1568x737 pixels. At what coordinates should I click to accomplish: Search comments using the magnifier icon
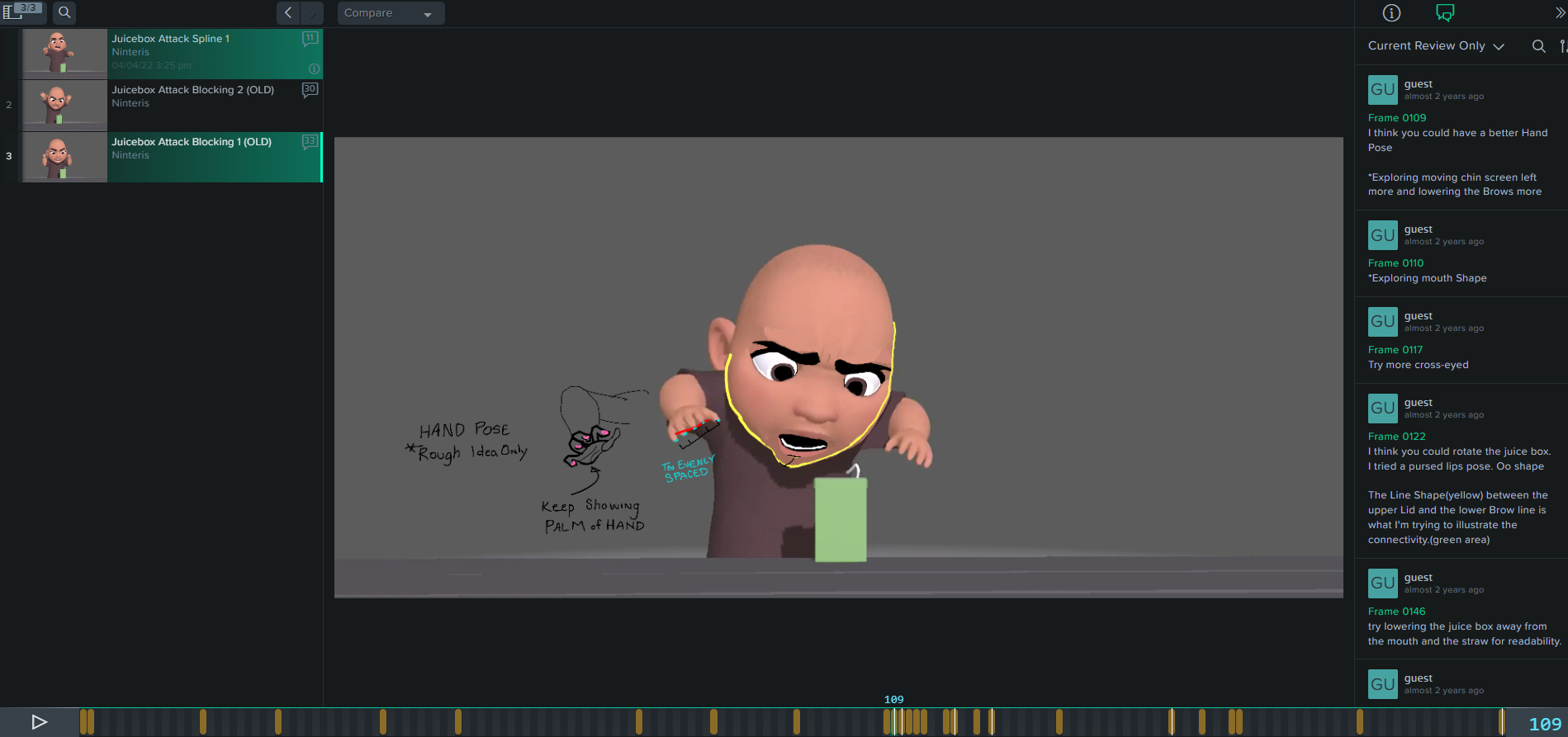click(1538, 46)
